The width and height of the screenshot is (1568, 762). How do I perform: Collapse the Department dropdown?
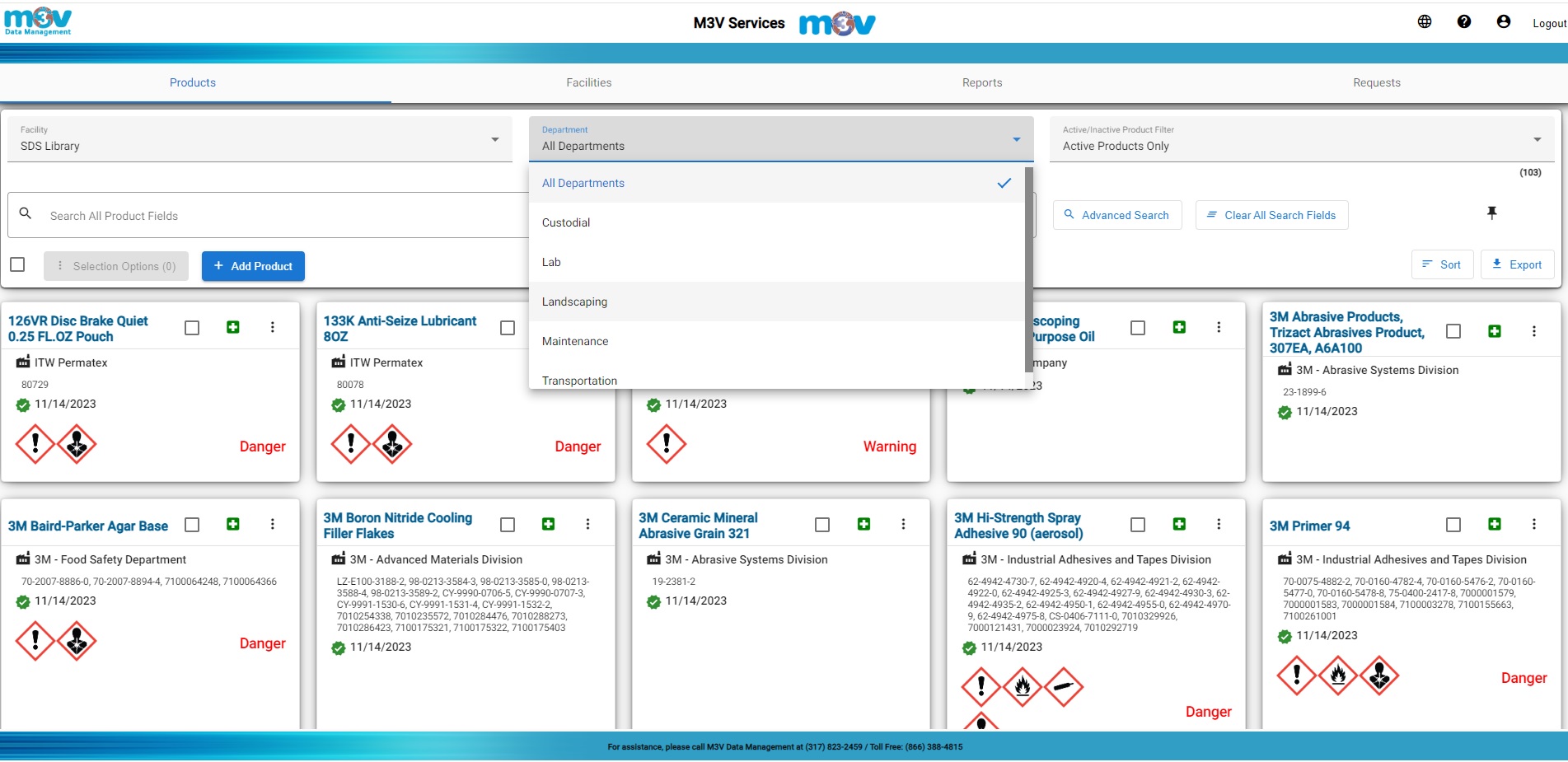click(781, 139)
